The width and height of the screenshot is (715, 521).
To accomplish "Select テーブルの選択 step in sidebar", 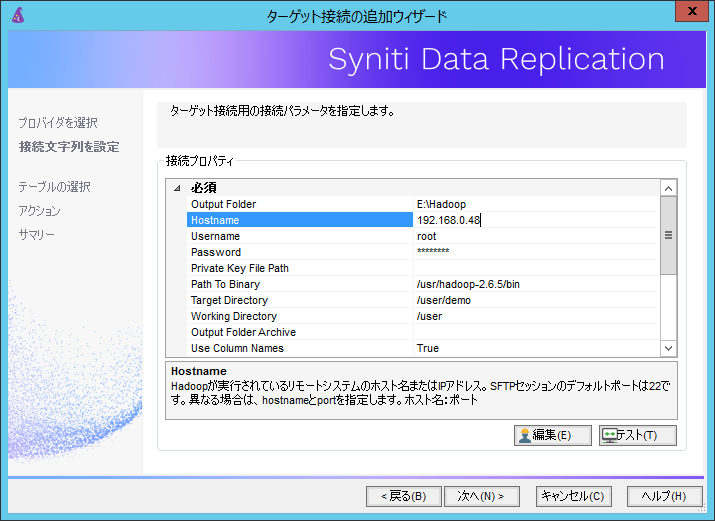I will tap(54, 186).
